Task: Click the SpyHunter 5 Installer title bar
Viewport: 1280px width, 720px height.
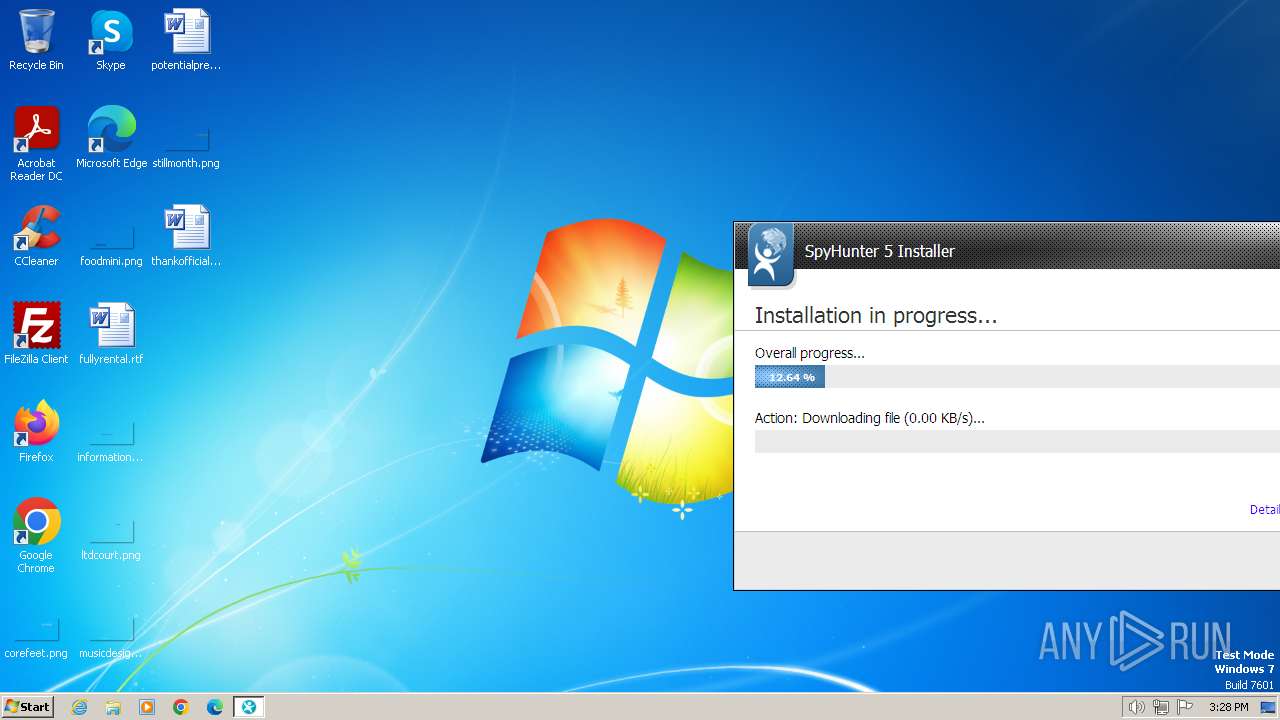Action: click(x=1007, y=246)
